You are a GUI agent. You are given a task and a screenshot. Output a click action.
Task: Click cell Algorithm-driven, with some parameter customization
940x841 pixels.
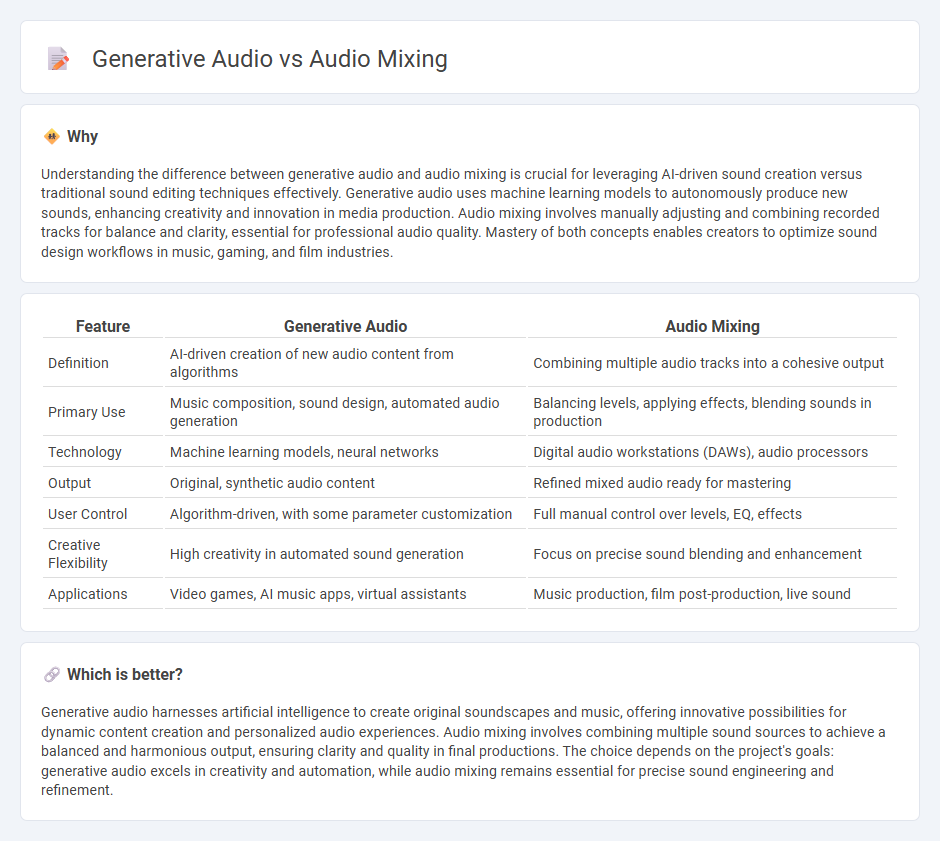345,514
